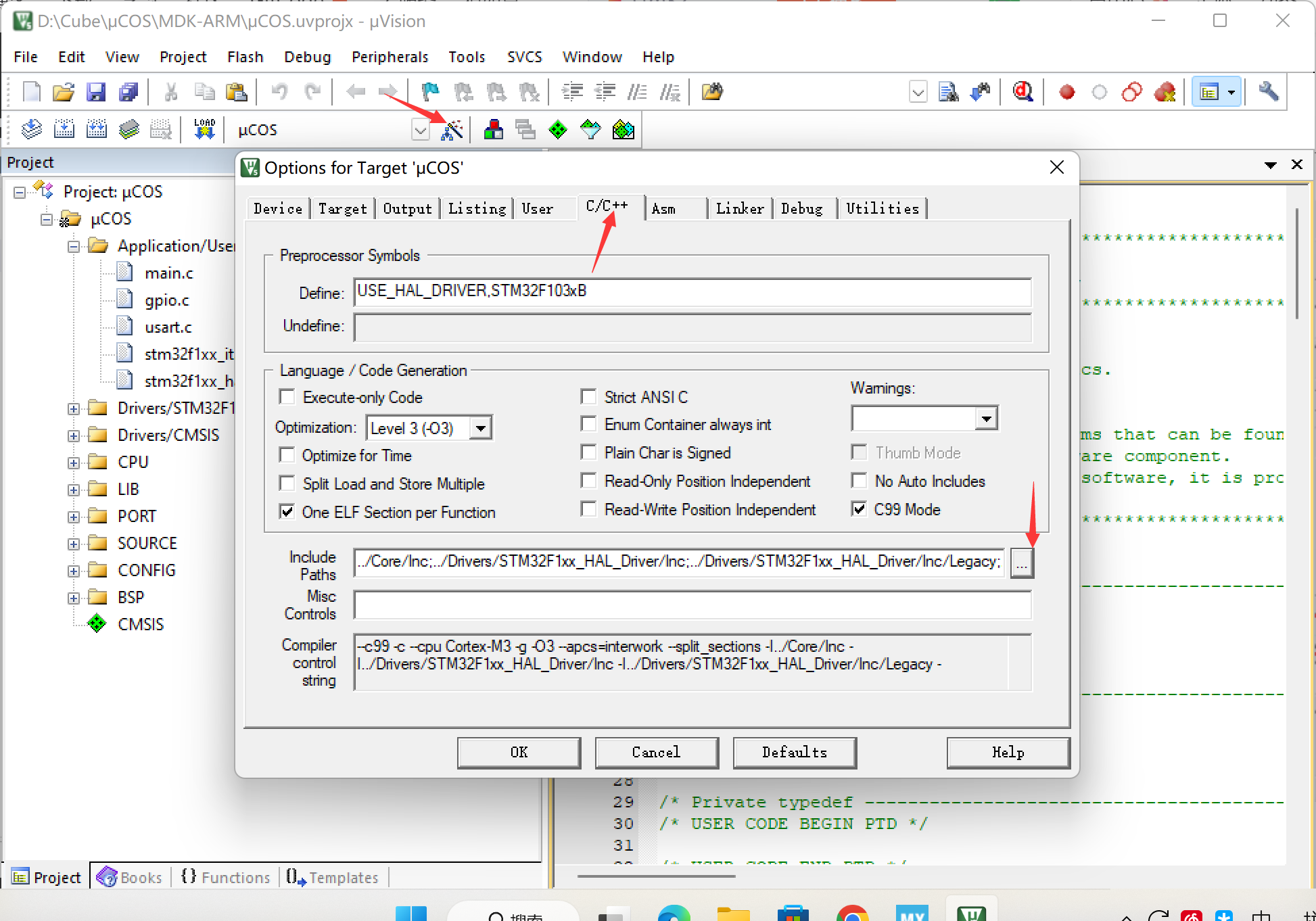Open the Manage Project Items icon

[494, 129]
